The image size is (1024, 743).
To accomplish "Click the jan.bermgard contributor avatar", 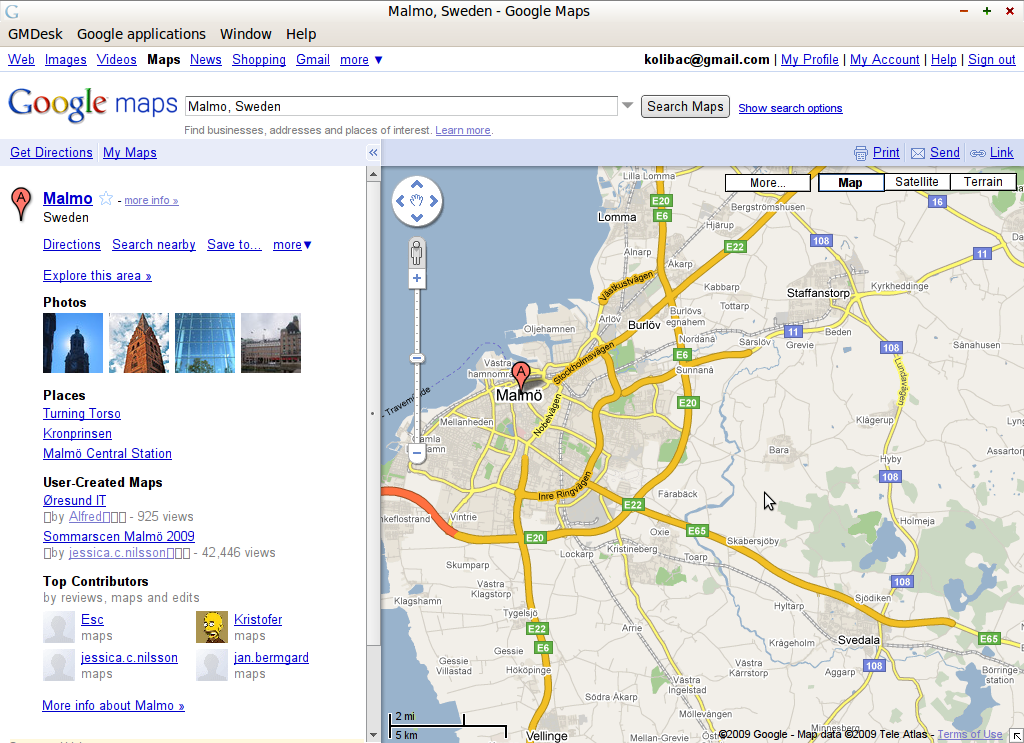I will [x=212, y=665].
